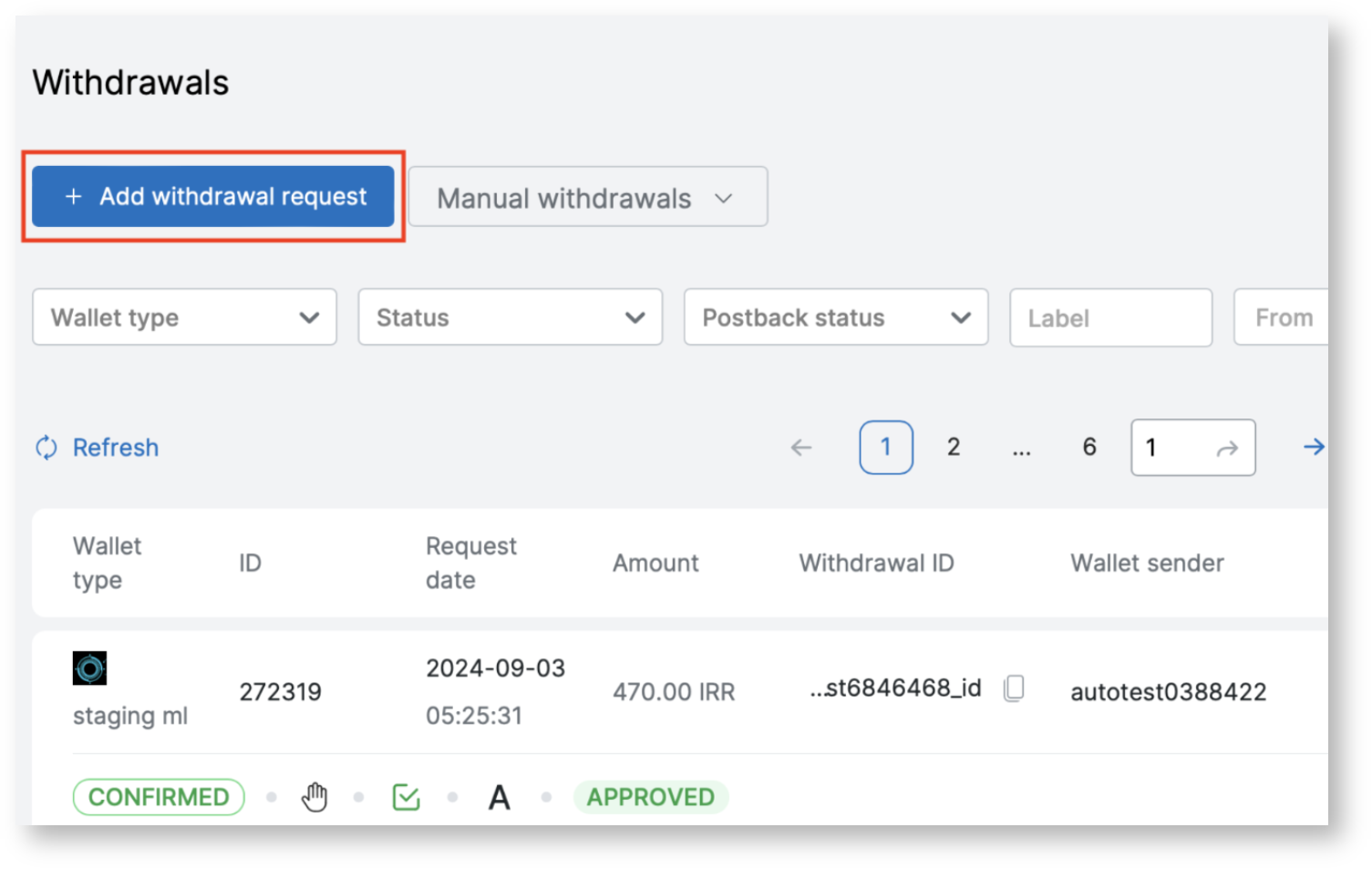
Task: Go to next page with right arrow
Action: point(1313,447)
